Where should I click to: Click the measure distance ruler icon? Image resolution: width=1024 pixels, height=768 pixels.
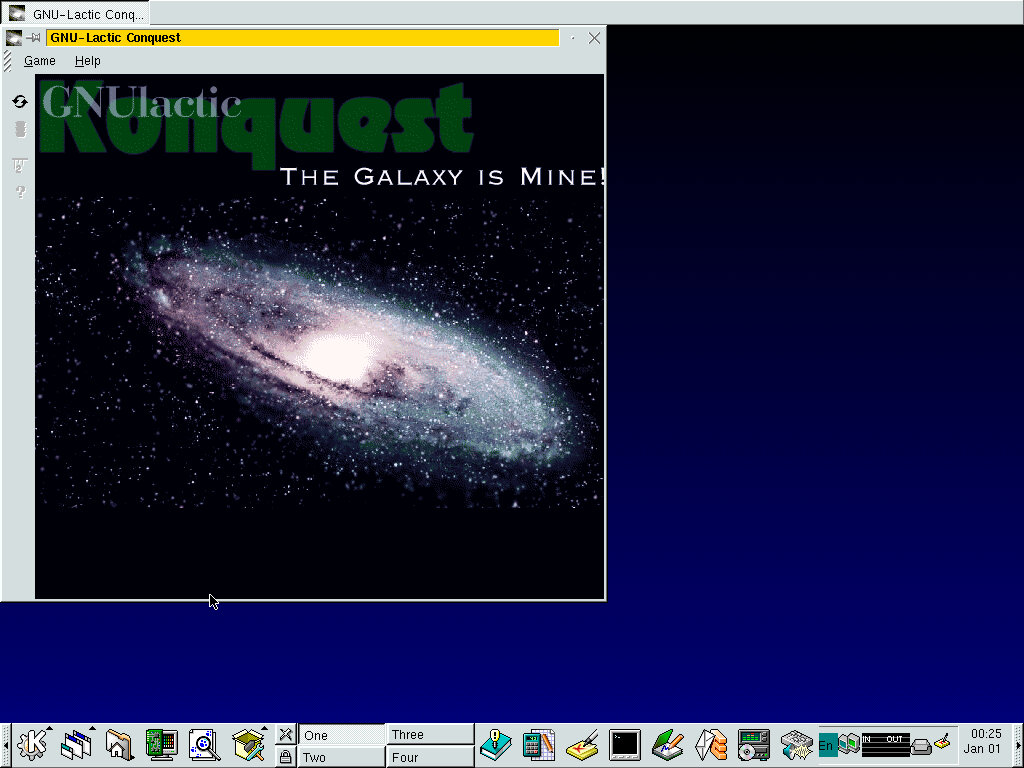coord(19,165)
